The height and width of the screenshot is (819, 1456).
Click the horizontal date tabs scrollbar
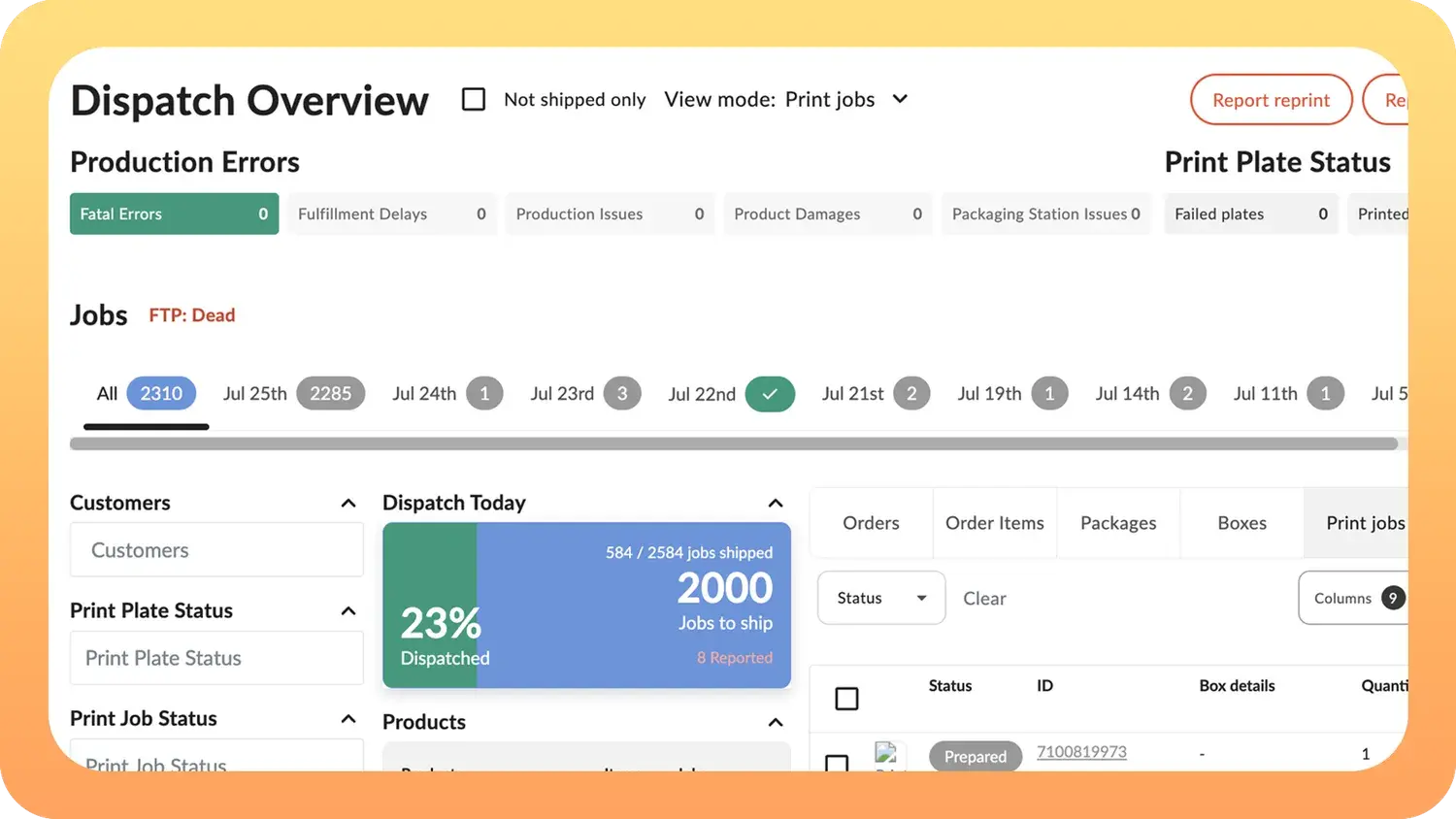734,443
